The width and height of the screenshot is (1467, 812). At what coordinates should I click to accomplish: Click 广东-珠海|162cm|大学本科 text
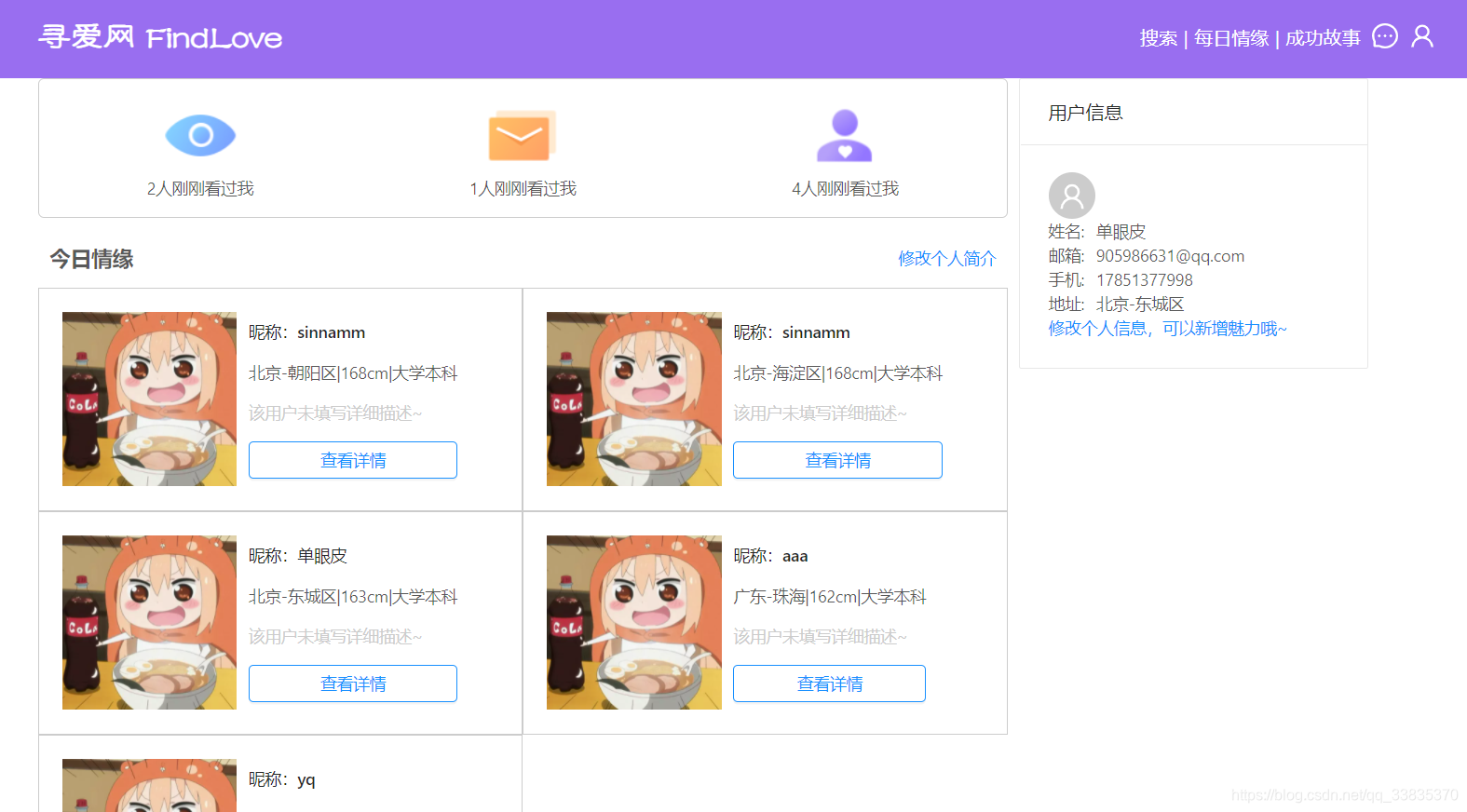click(830, 597)
